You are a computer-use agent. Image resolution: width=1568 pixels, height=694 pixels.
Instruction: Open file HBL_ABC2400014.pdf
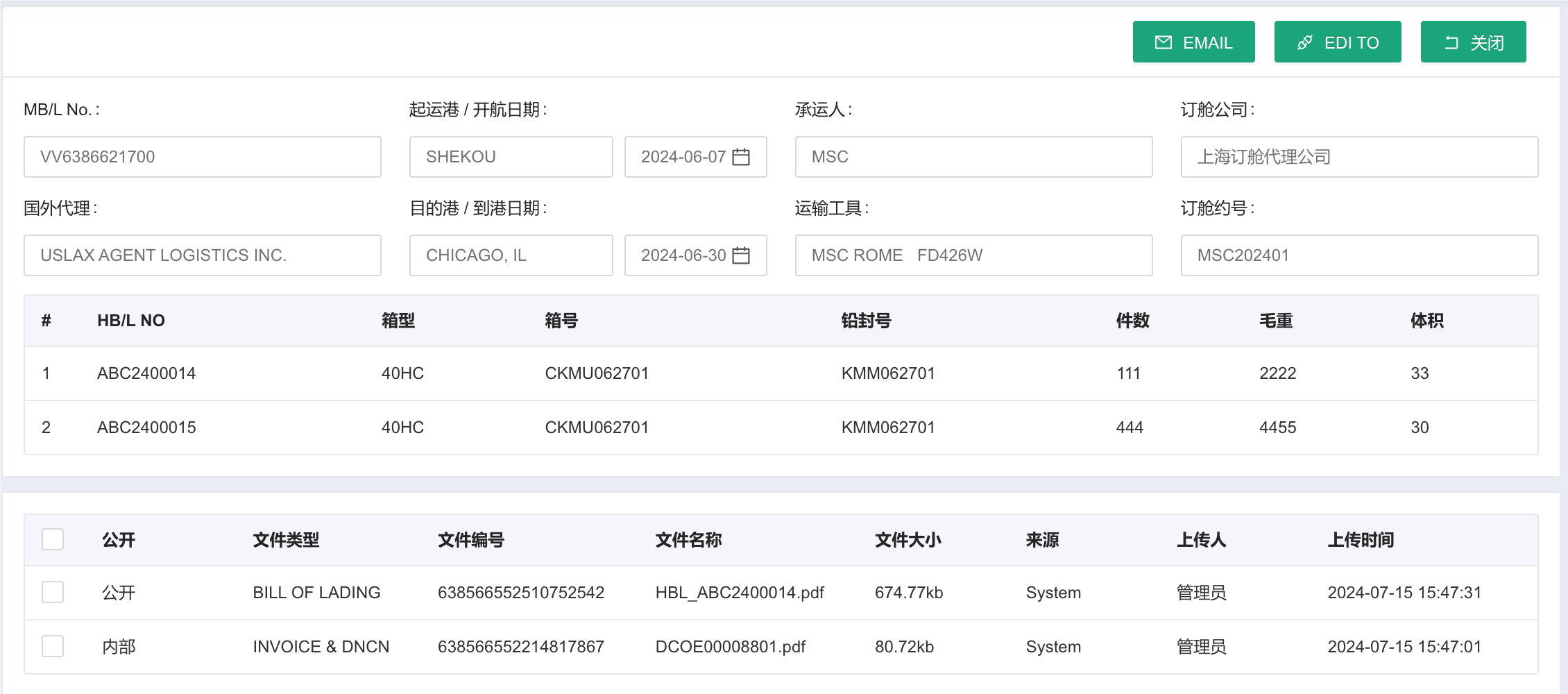[x=740, y=593]
